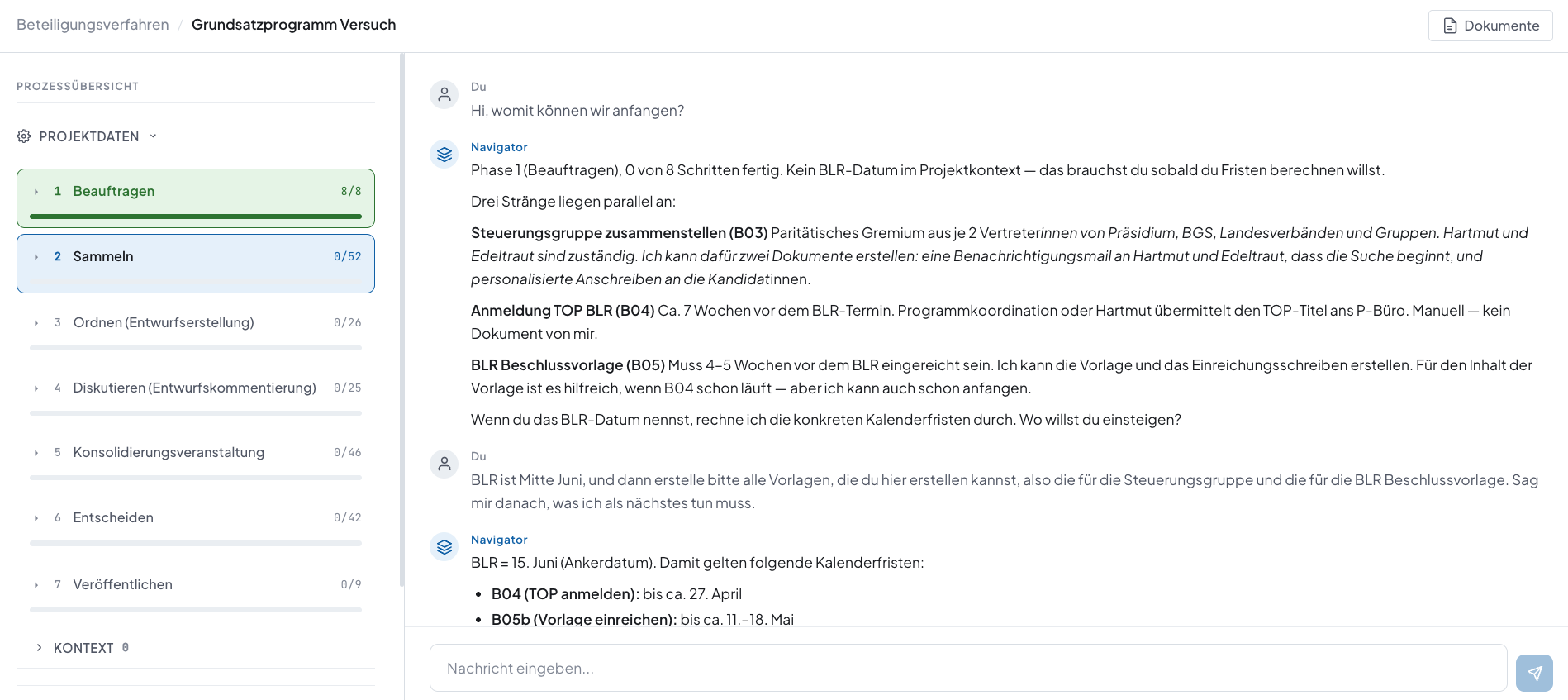Image resolution: width=1568 pixels, height=700 pixels.
Task: Open the KONTEXT section label
Action: pos(83,648)
